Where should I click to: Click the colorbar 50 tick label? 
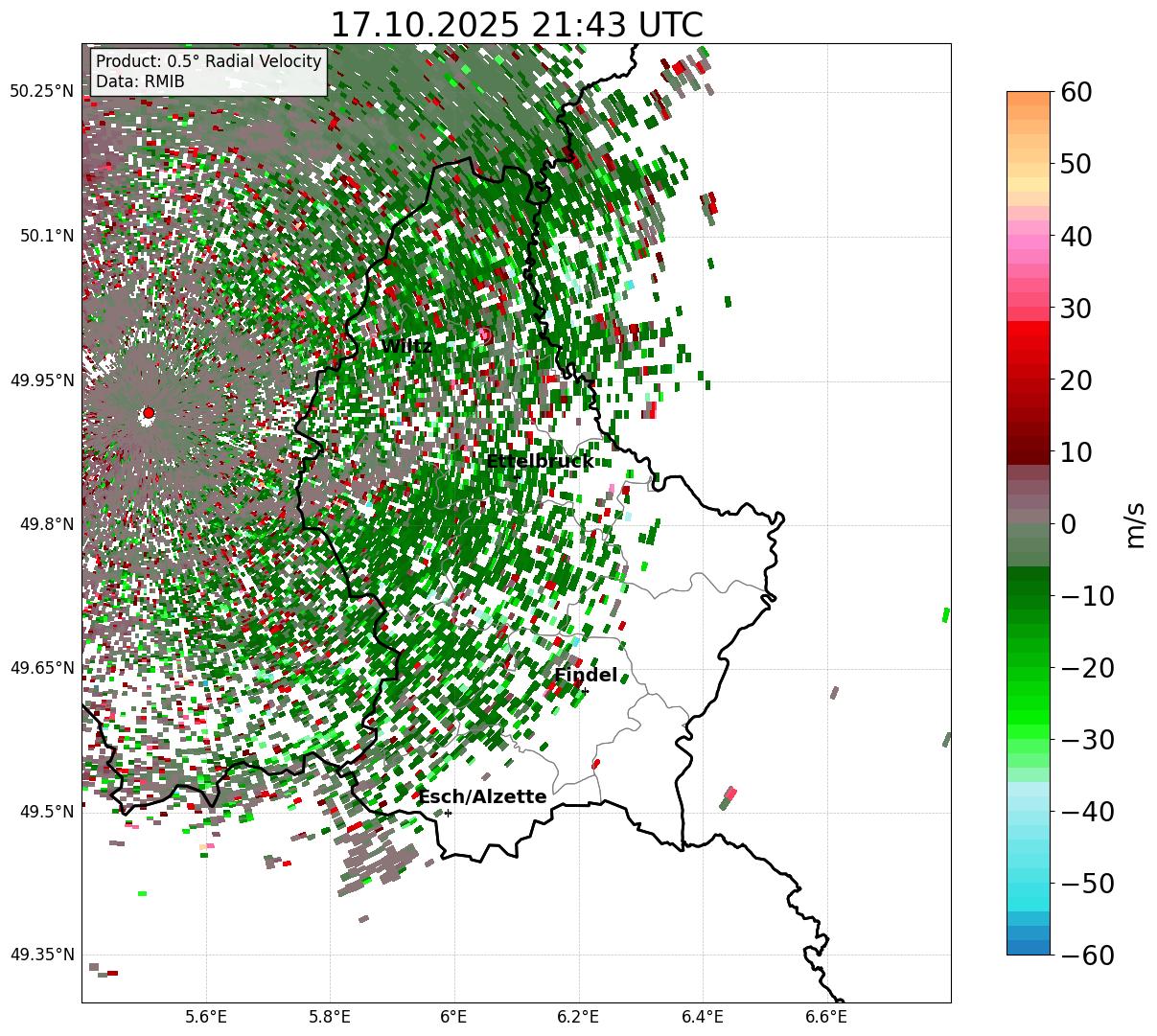(1078, 164)
